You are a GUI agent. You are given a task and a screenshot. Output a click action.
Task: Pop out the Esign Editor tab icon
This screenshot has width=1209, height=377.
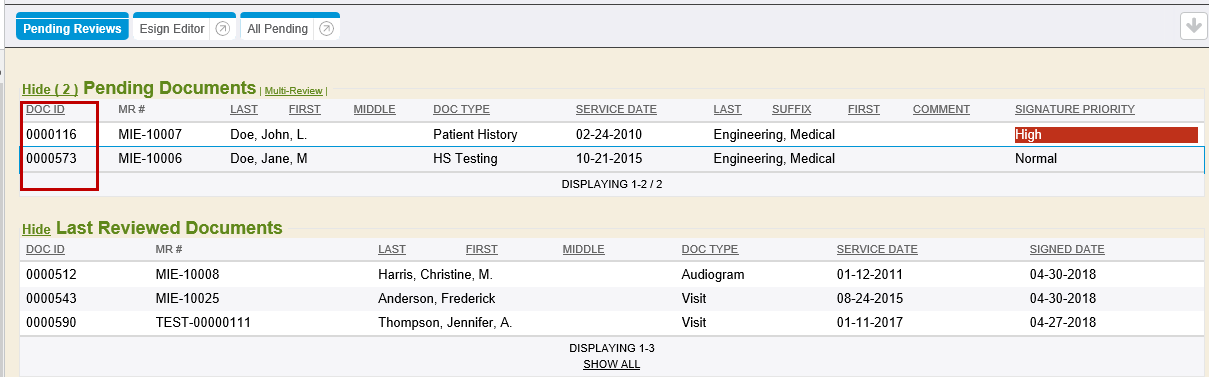point(223,29)
